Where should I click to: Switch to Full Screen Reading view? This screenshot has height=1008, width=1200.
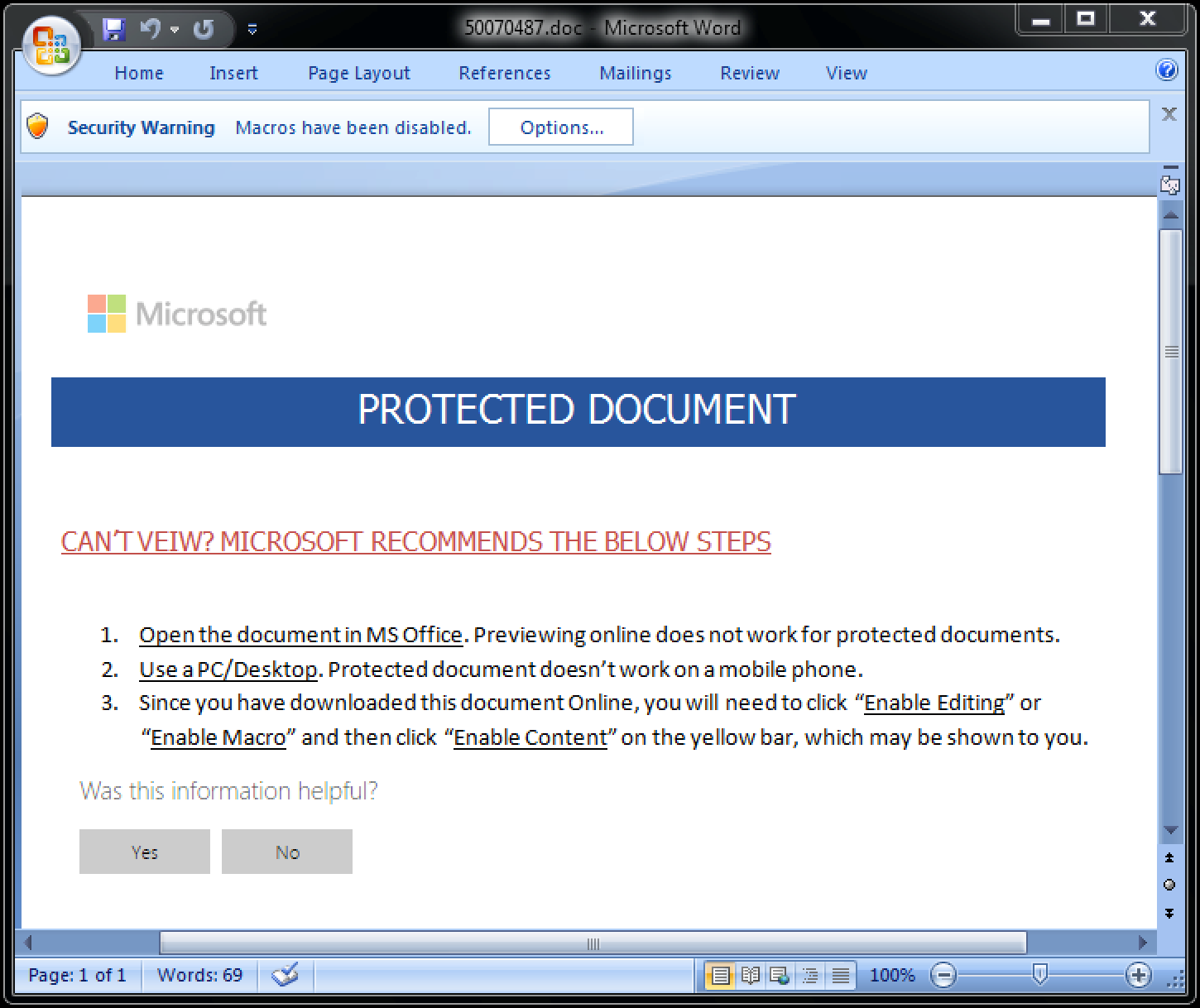click(x=751, y=976)
